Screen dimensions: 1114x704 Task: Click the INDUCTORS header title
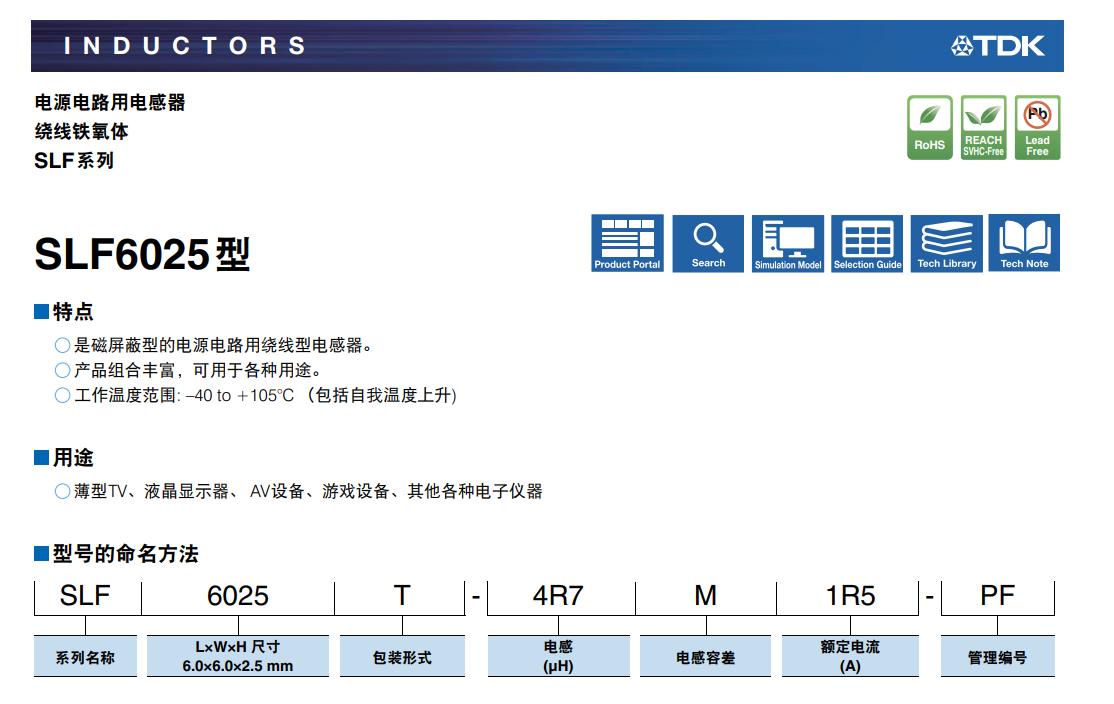(x=185, y=46)
